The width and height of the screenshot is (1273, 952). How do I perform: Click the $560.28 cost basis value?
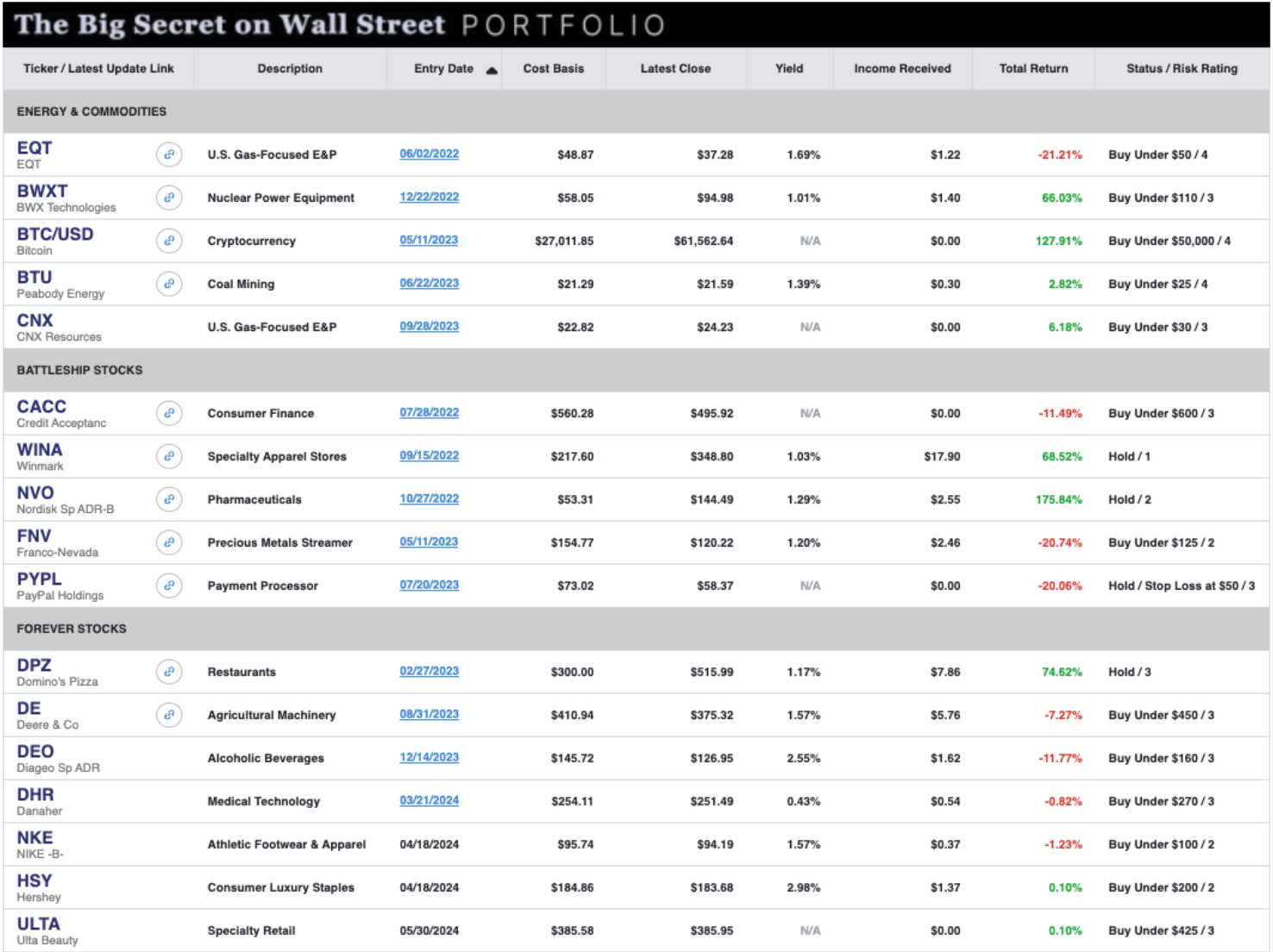[572, 413]
